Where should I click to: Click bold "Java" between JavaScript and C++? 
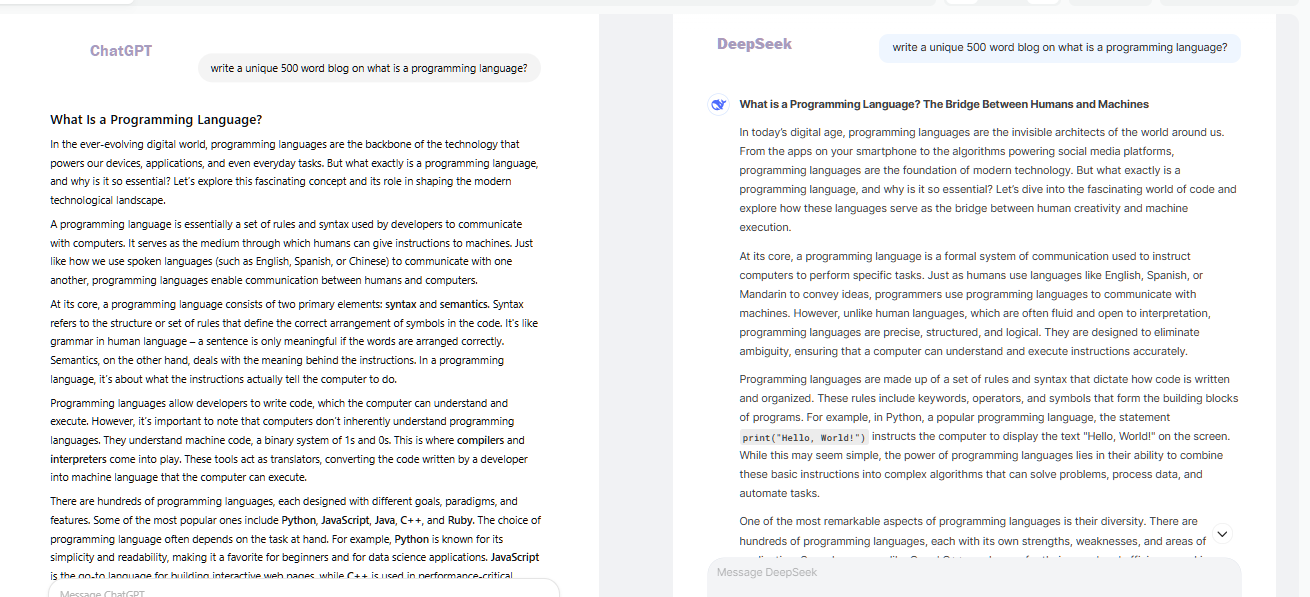click(x=385, y=520)
